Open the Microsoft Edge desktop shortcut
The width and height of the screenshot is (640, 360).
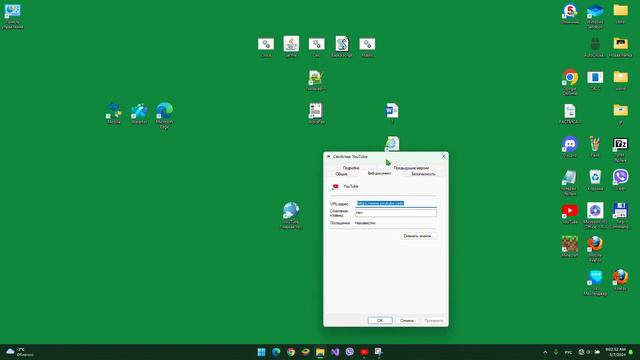coord(164,111)
